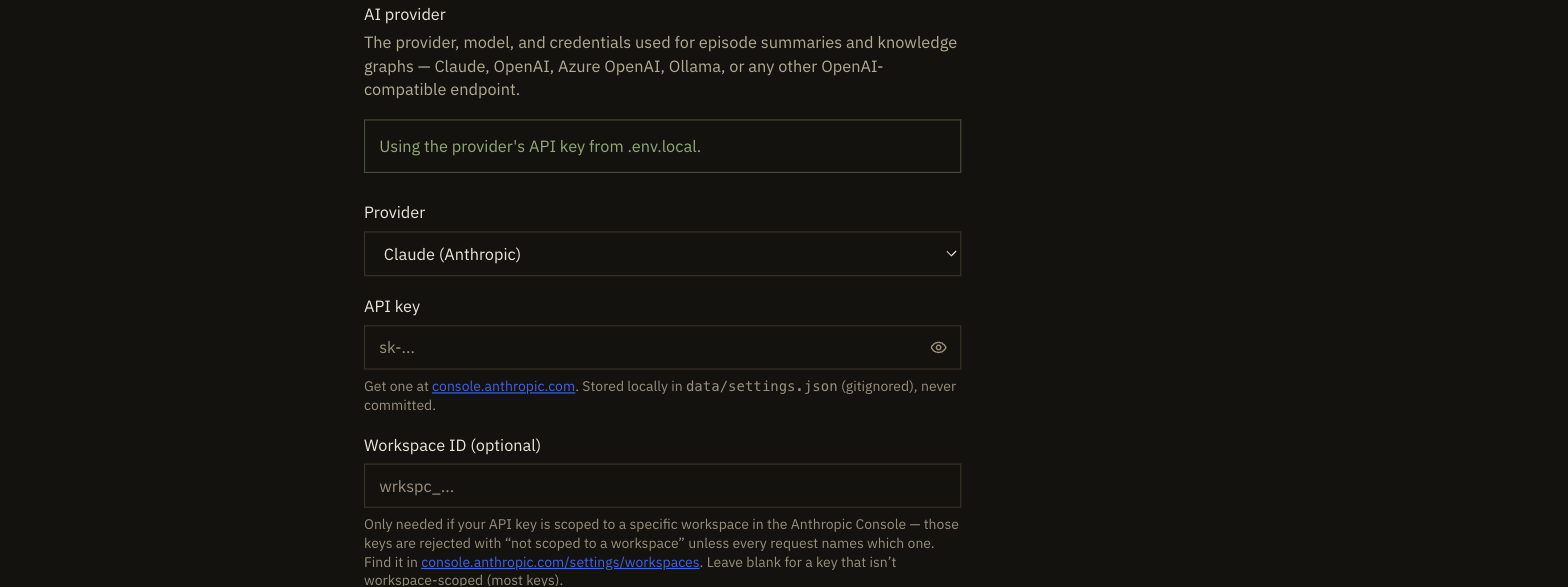The width and height of the screenshot is (1568, 587).
Task: Click the "Workspace ID (optional)" label
Action: click(x=452, y=445)
